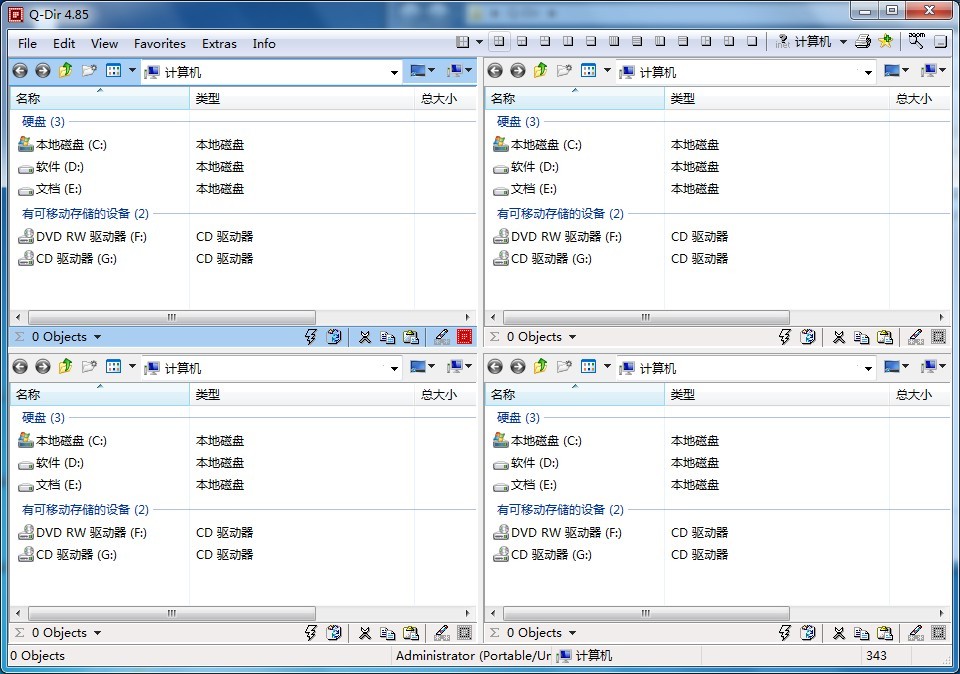This screenshot has width=960, height=674.
Task: Toggle the red square icon in the top-left pane status bar
Action: (464, 337)
